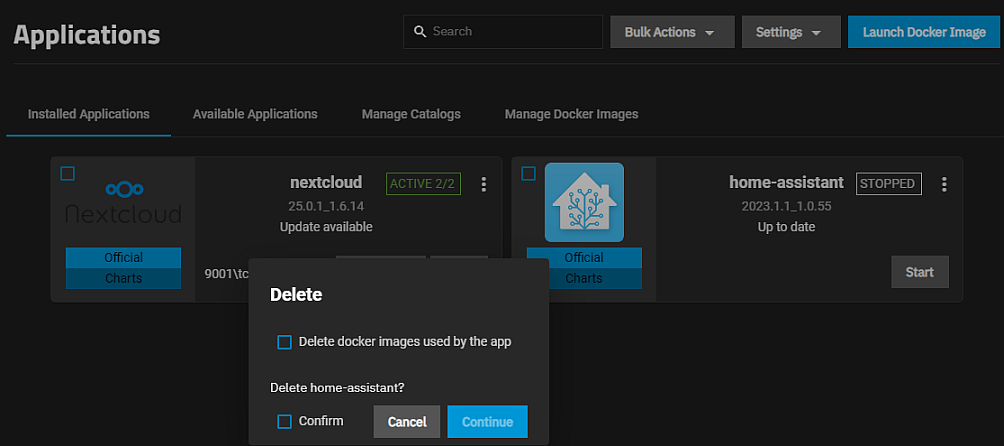The height and width of the screenshot is (446, 1004).
Task: Click the Home Assistant house logo
Action: [584, 202]
